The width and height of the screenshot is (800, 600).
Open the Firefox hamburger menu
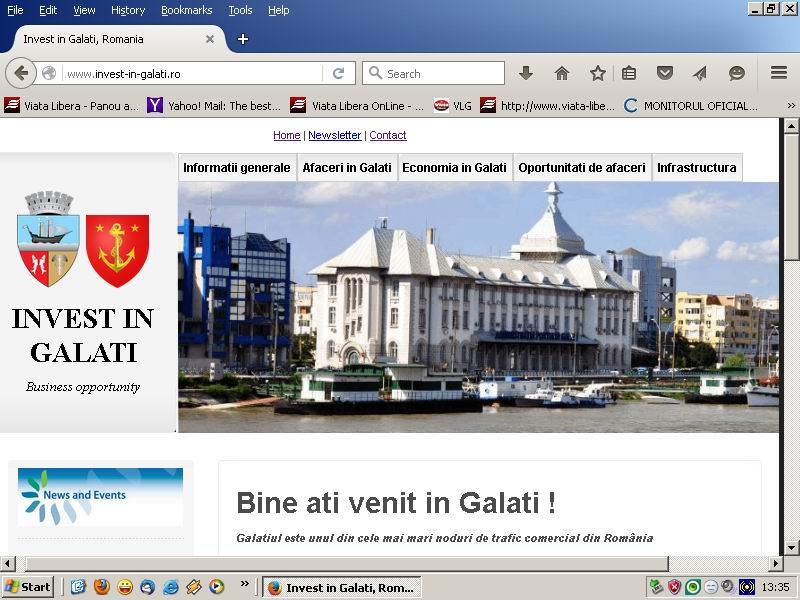pos(778,73)
